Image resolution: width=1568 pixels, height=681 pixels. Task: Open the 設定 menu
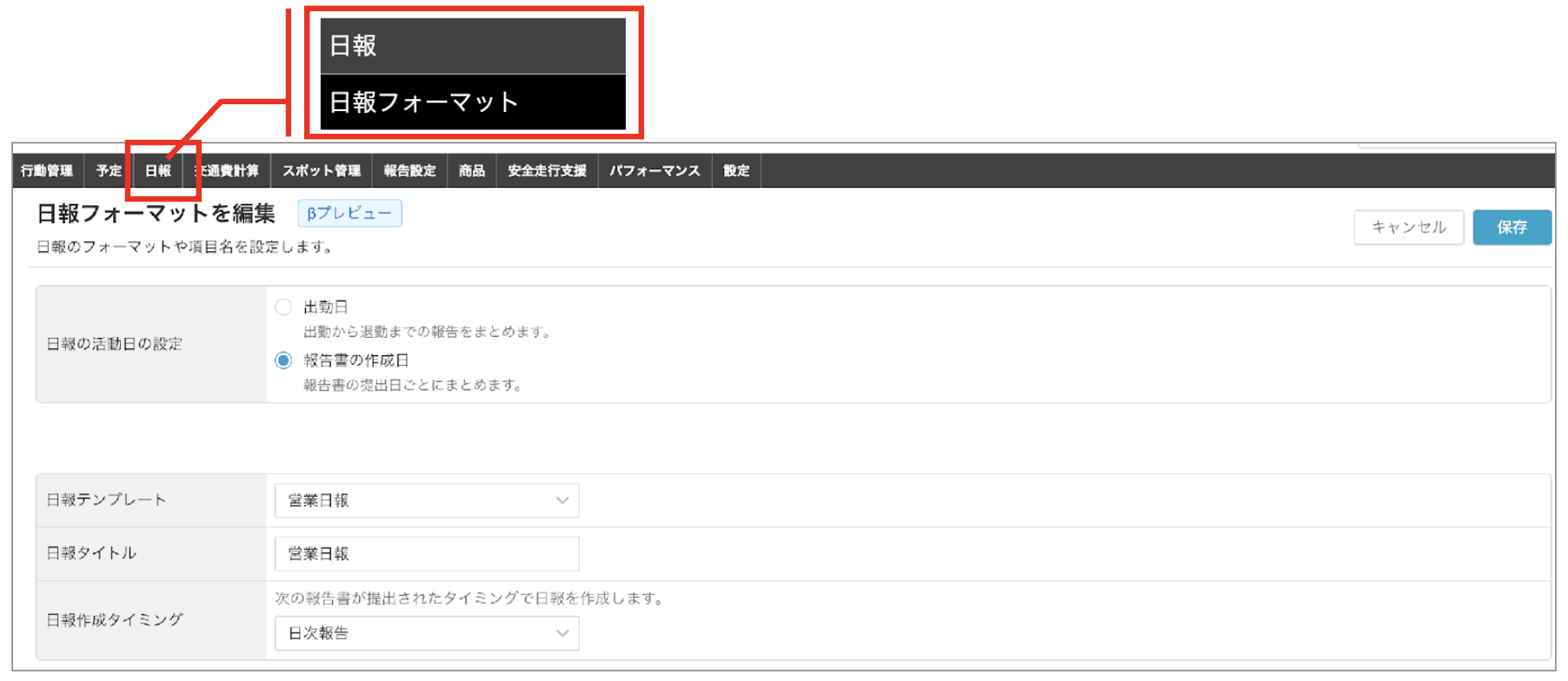(x=736, y=170)
